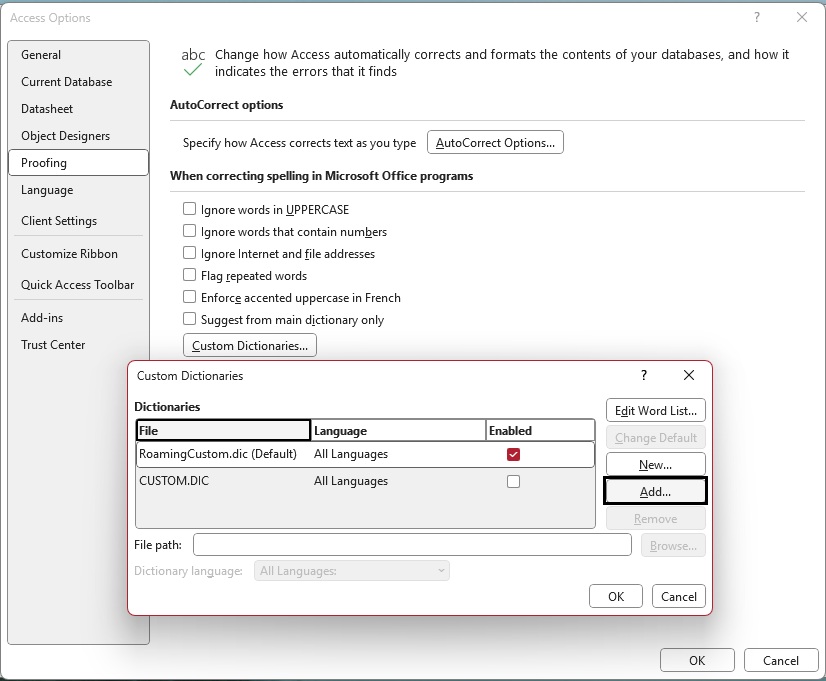Open the General options category

pyautogui.click(x=41, y=55)
